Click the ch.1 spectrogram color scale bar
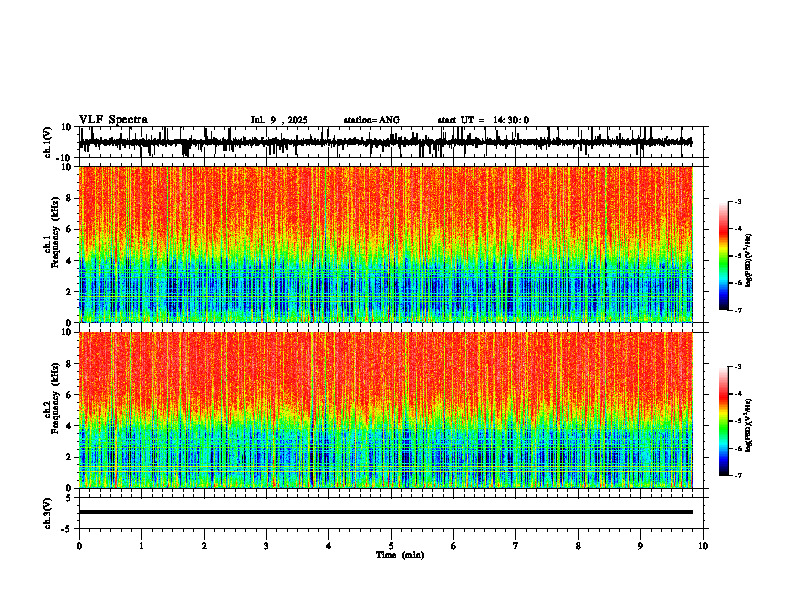Screen dimensions: 792x612 [x=724, y=256]
